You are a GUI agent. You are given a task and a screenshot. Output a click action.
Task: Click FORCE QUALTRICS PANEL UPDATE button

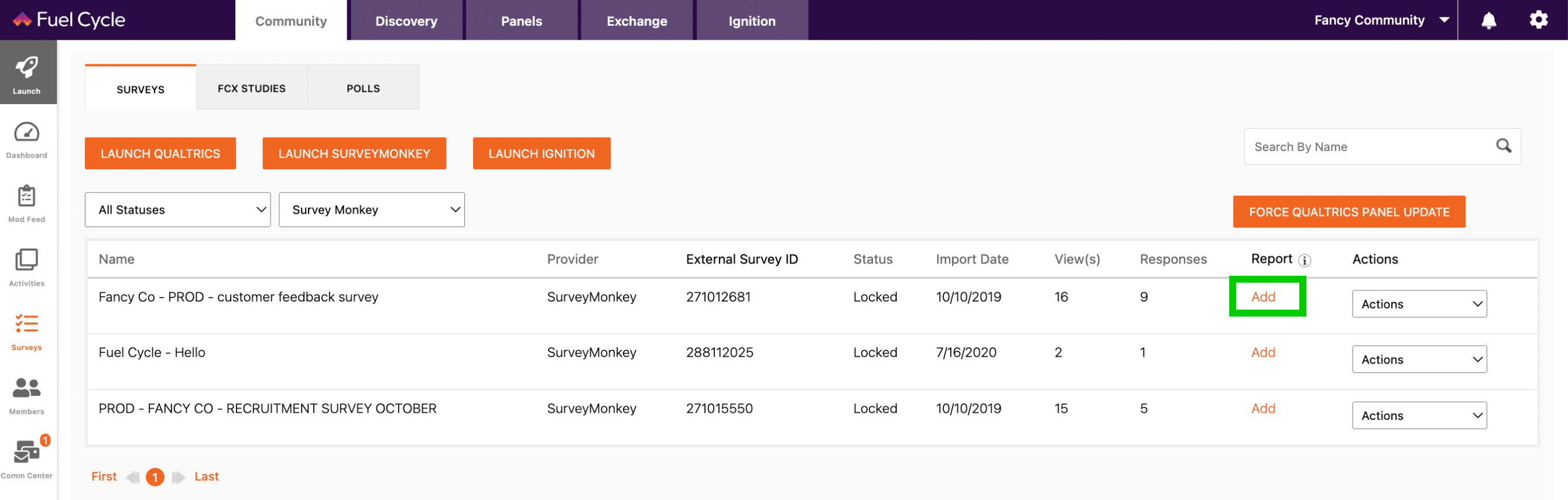1349,212
